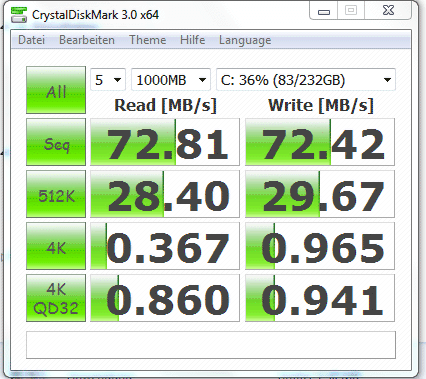Start the 512K benchmark test
Viewport: 426px width, 379px height.
pos(56,194)
